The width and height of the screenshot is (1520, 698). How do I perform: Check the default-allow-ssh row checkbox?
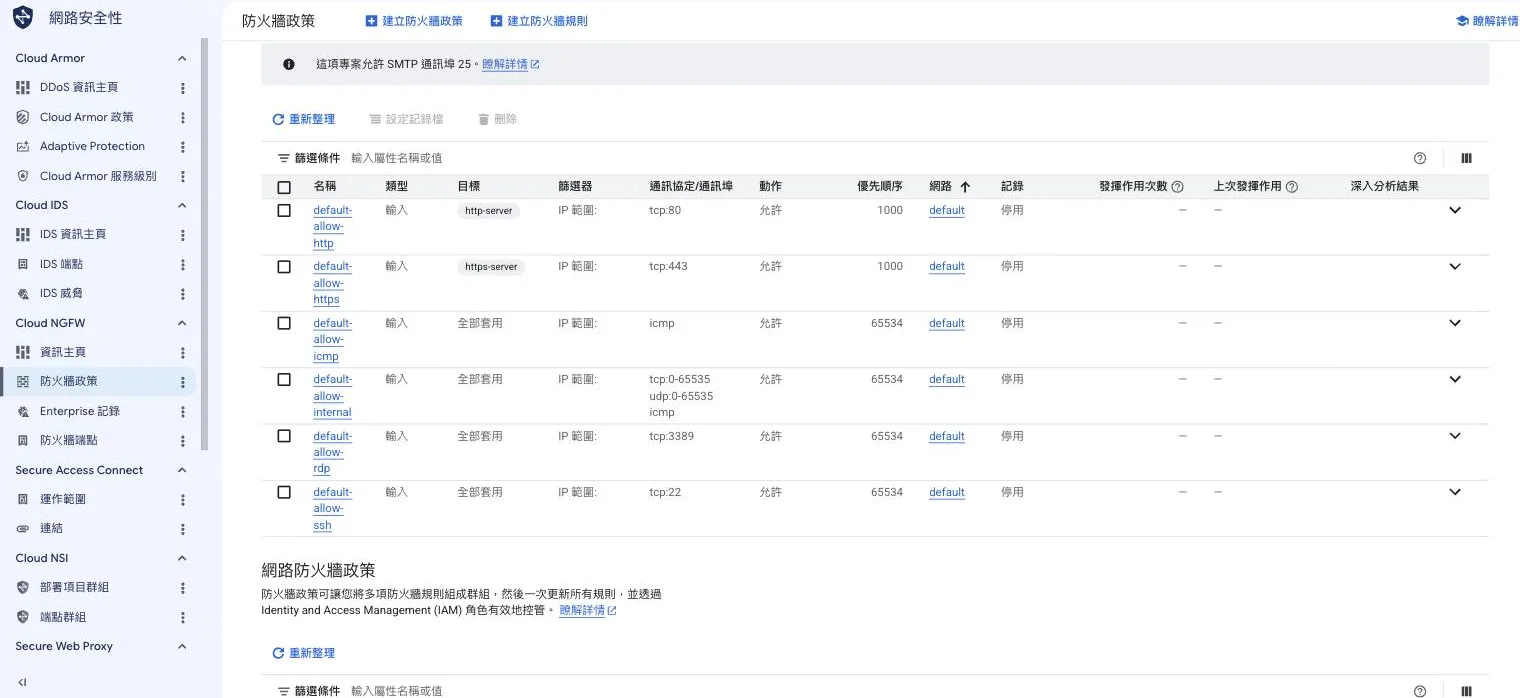[x=284, y=492]
